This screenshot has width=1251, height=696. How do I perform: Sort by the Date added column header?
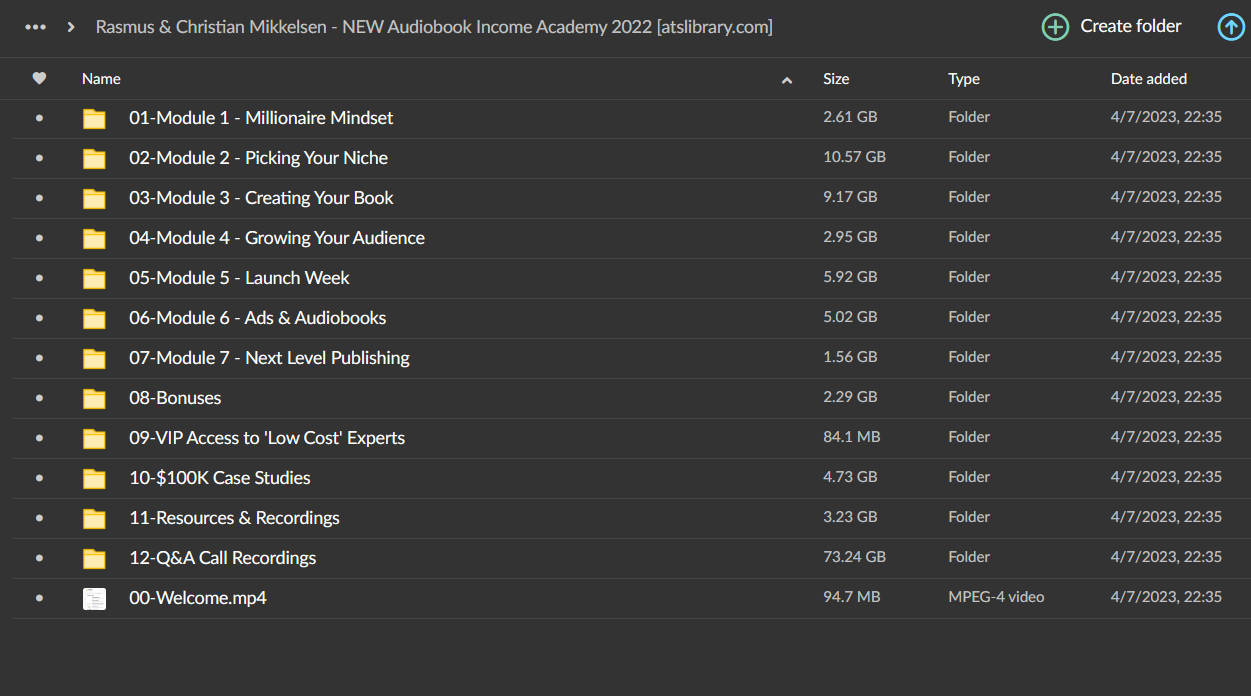(x=1149, y=79)
